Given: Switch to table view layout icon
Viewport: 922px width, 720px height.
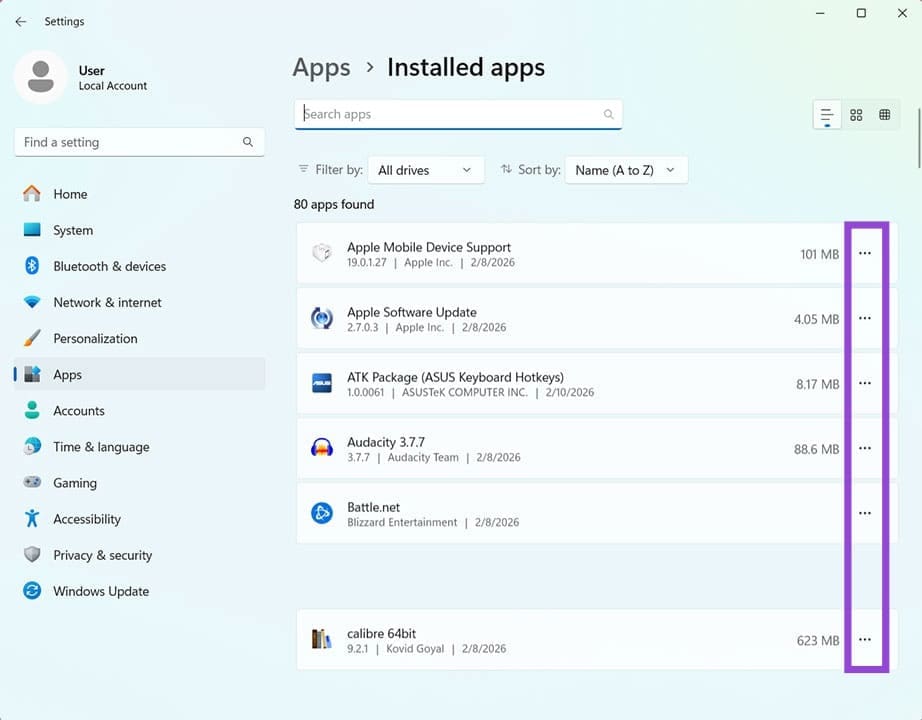Looking at the screenshot, I should (x=884, y=115).
